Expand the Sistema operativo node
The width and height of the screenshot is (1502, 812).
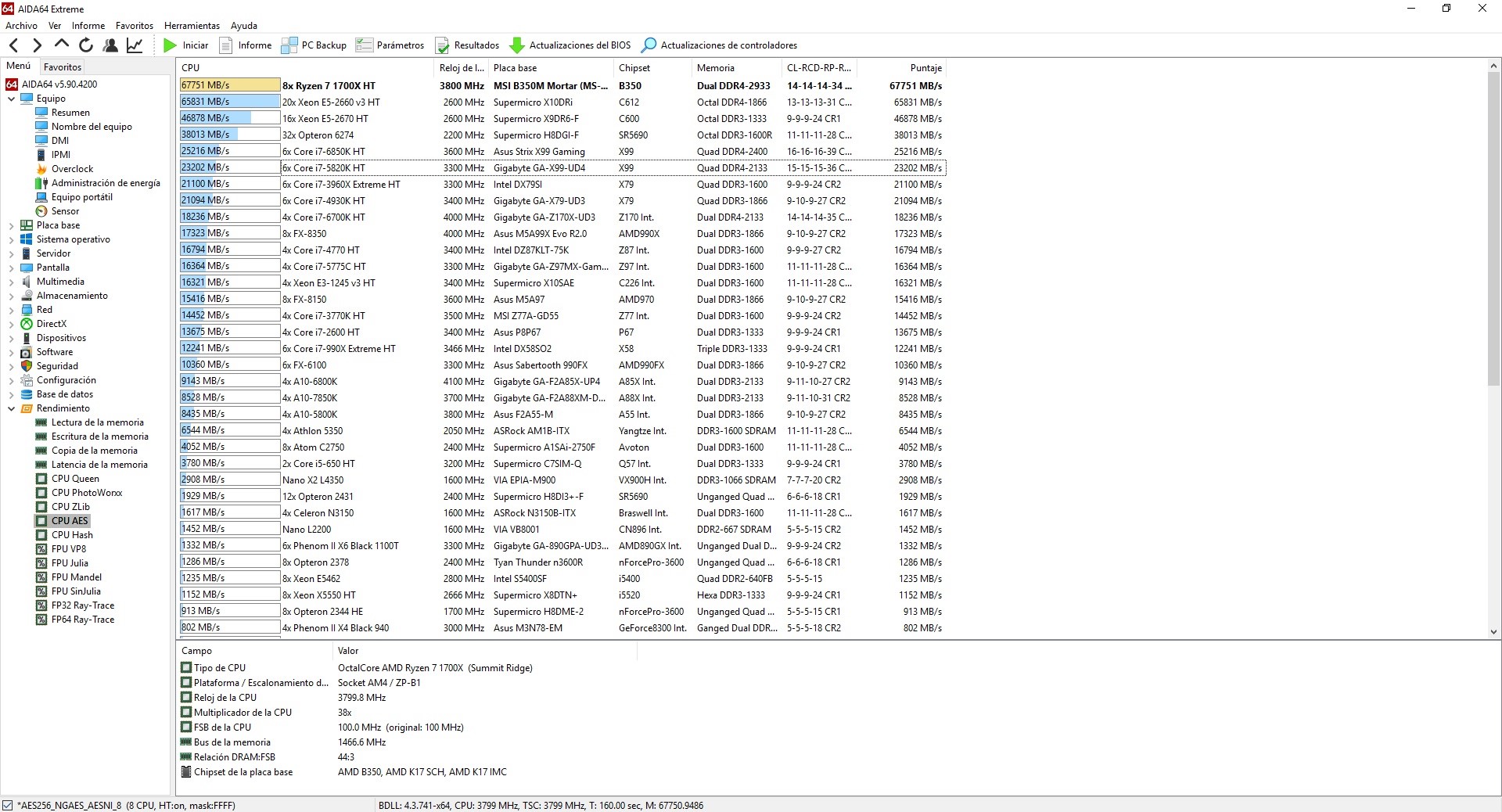point(11,239)
